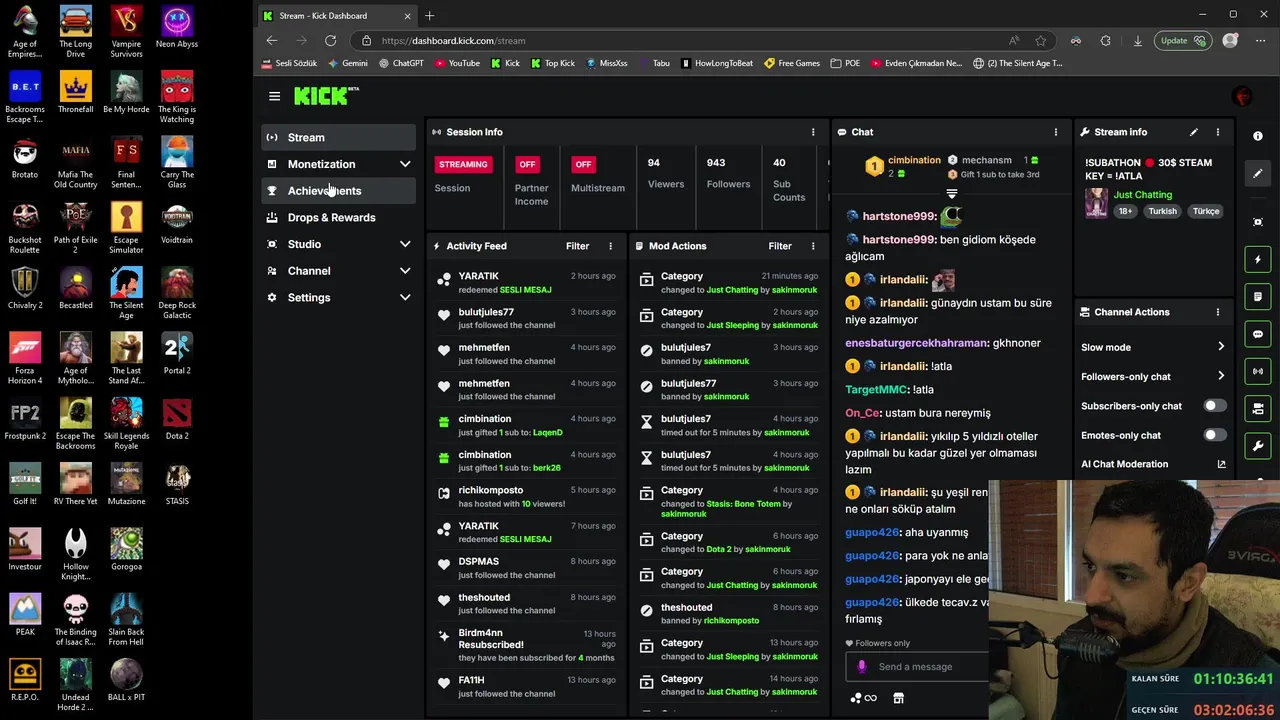This screenshot has height=720, width=1280.
Task: Open browser downloads icon
Action: point(1137,41)
